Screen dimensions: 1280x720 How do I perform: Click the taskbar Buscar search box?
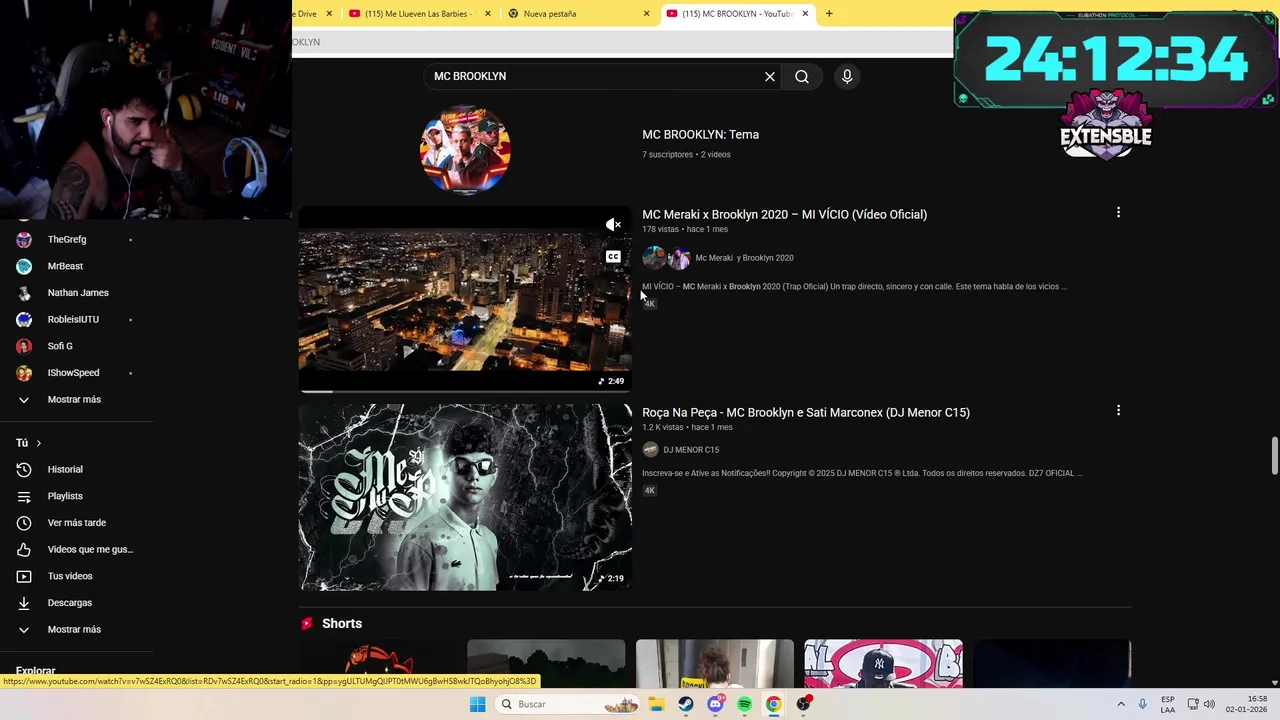tap(568, 704)
